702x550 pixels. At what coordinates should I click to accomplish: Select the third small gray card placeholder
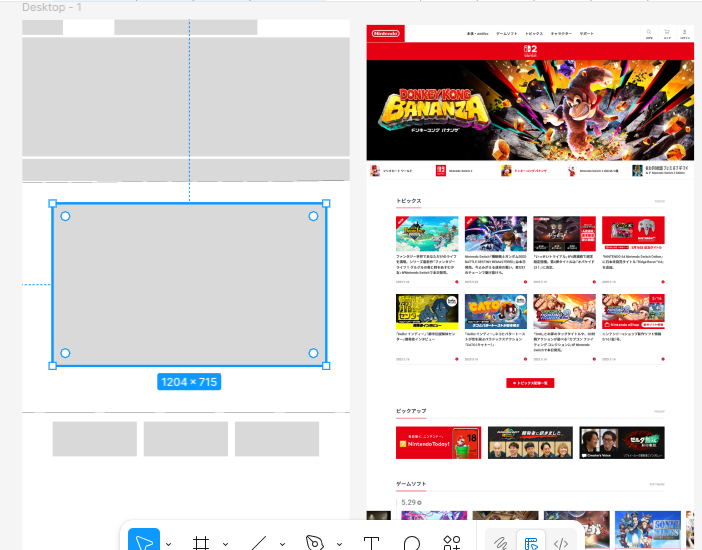coord(277,439)
